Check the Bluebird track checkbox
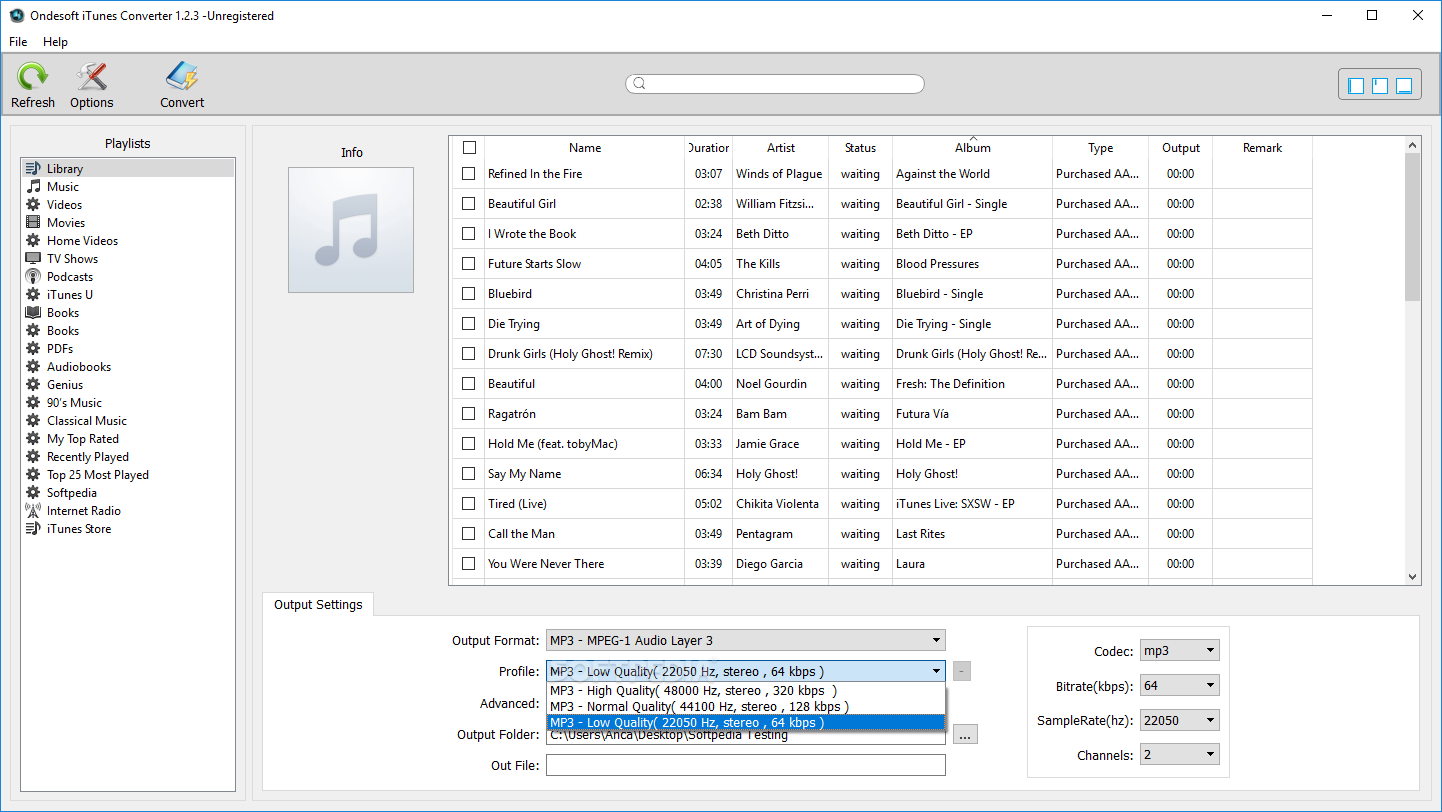Image resolution: width=1442 pixels, height=812 pixels. (x=468, y=294)
